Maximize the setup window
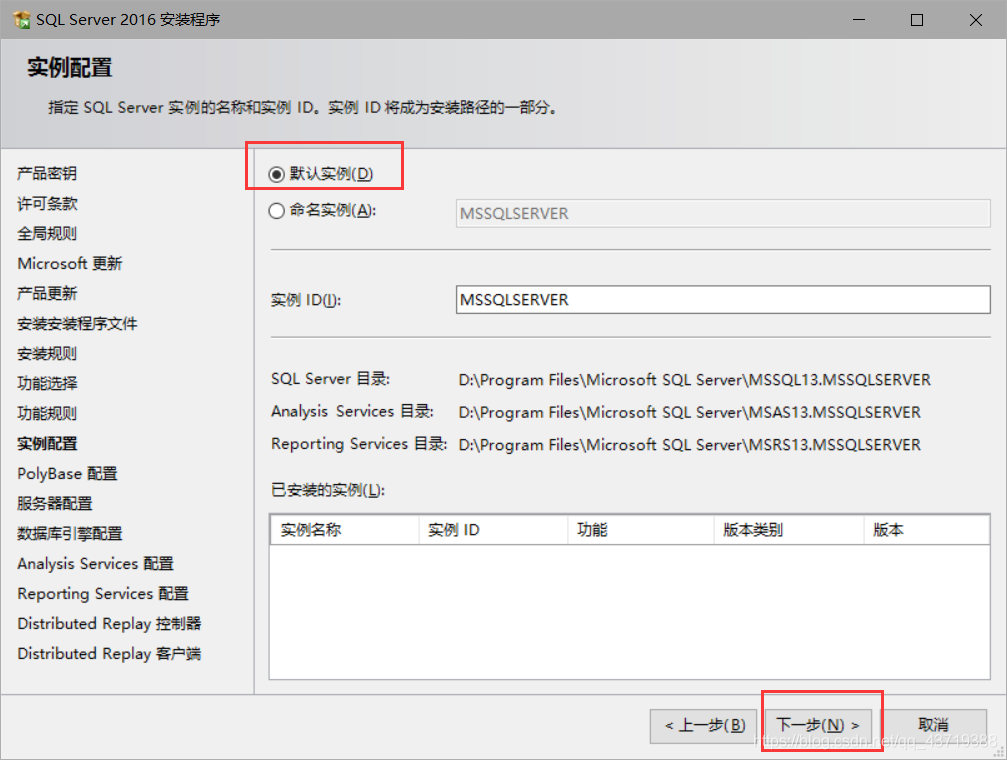1007x760 pixels. [x=917, y=20]
